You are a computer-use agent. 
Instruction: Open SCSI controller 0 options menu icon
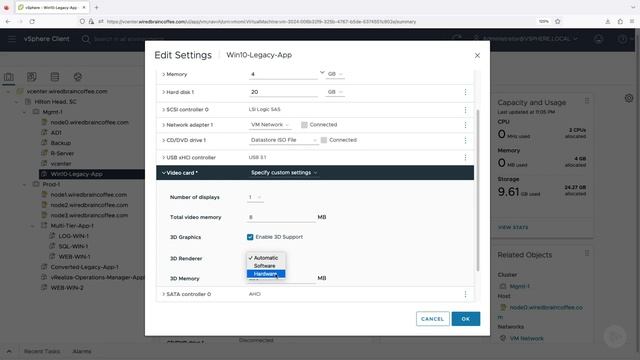465,110
